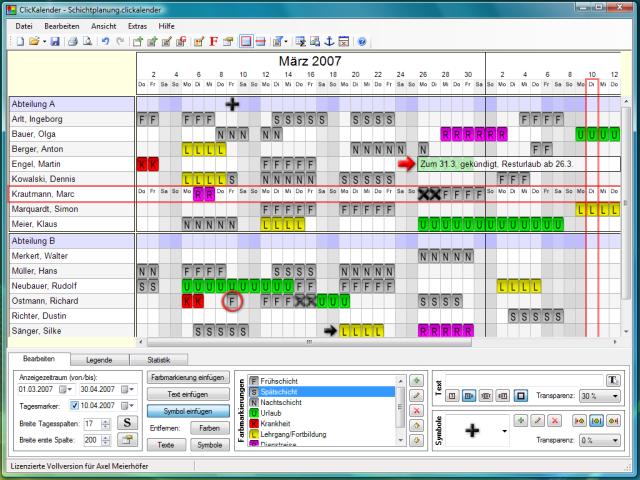The height and width of the screenshot is (480, 640).
Task: Click Farbmarkierung einfügen button
Action: 186,378
